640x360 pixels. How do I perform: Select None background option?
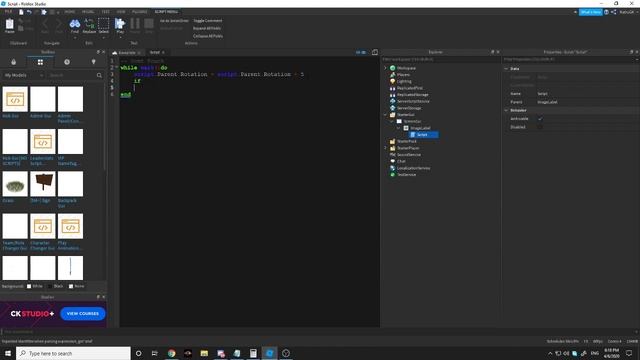71,287
